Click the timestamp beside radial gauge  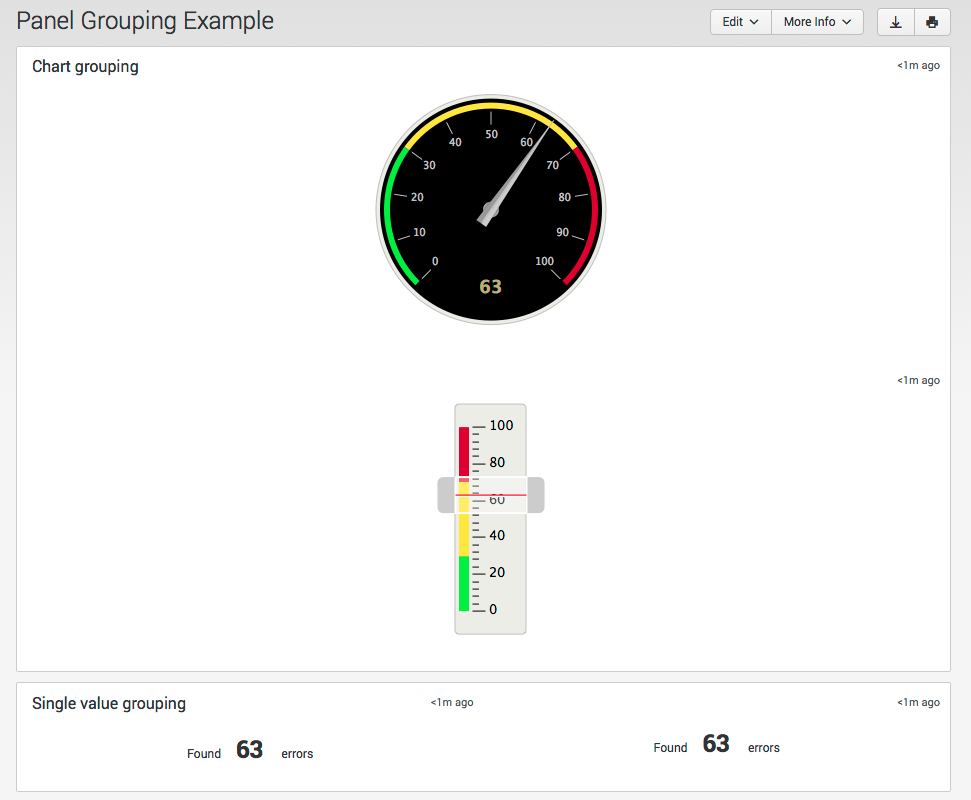[x=918, y=66]
